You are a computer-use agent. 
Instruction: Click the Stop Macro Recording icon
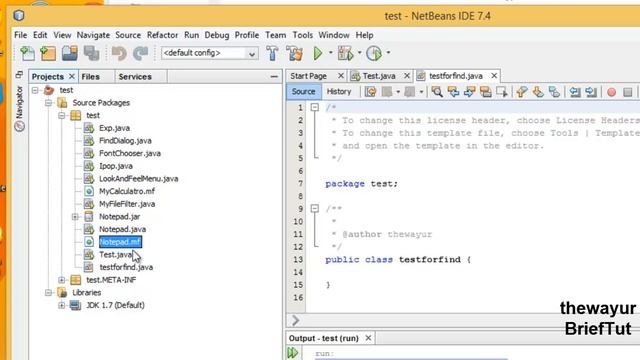tap(628, 92)
